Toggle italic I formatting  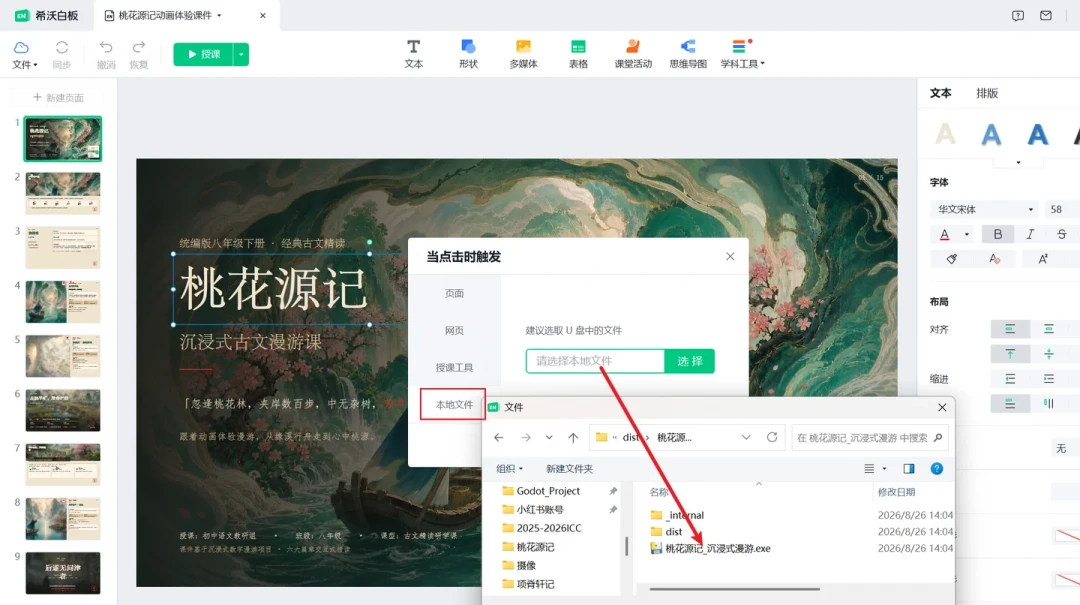tap(1030, 234)
